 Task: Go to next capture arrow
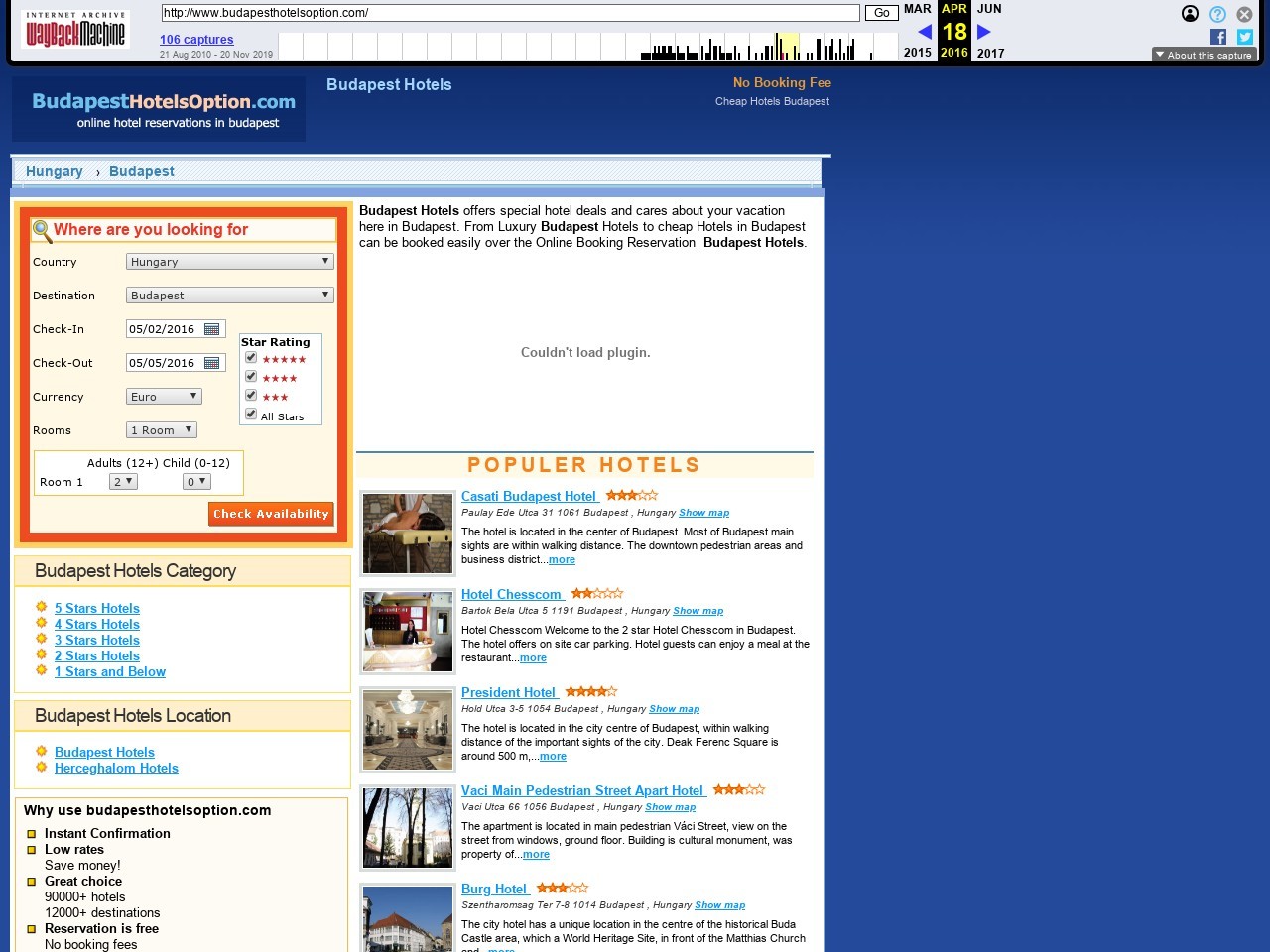click(x=984, y=32)
